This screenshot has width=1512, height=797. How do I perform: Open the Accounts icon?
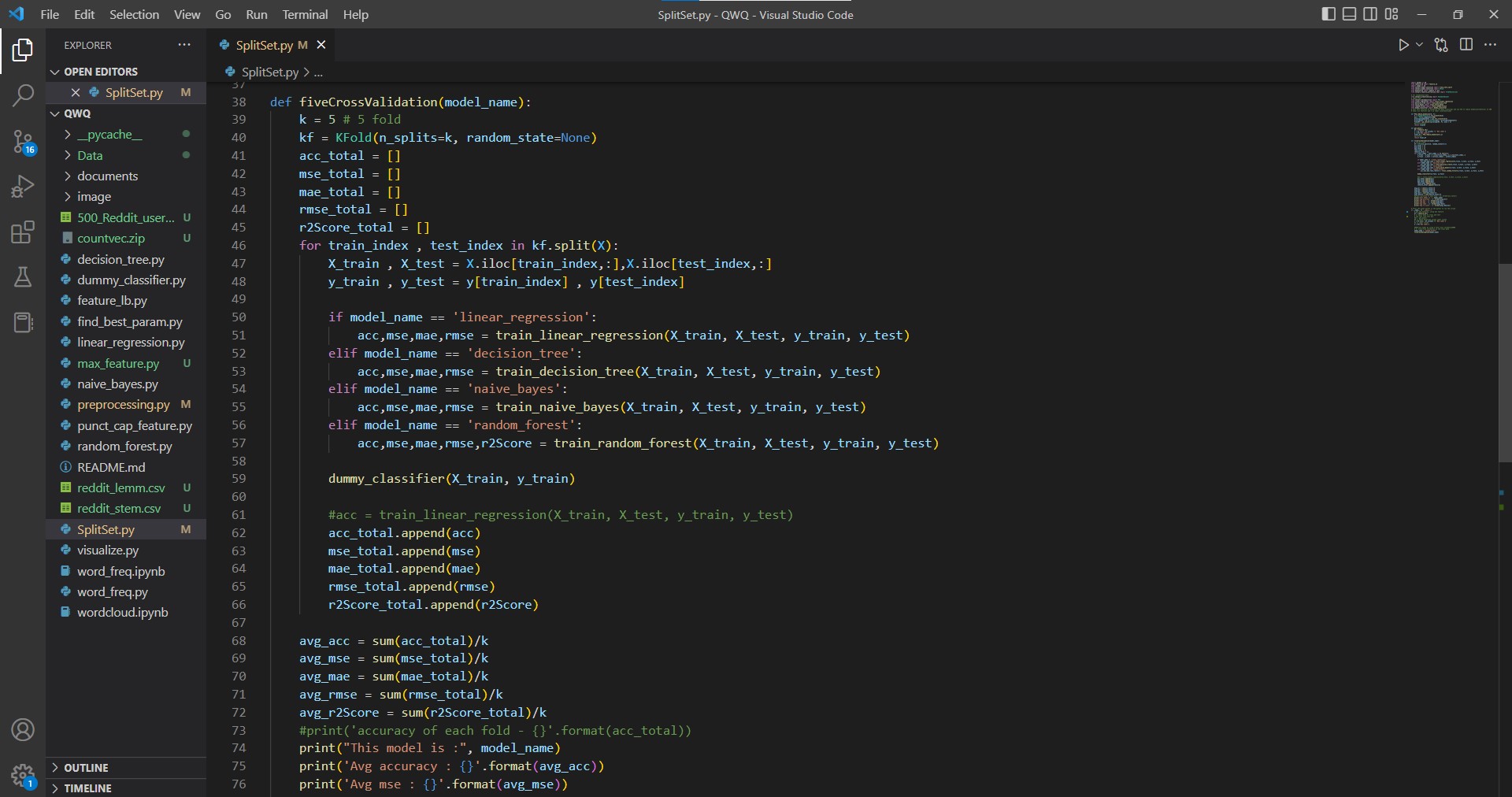[x=23, y=730]
